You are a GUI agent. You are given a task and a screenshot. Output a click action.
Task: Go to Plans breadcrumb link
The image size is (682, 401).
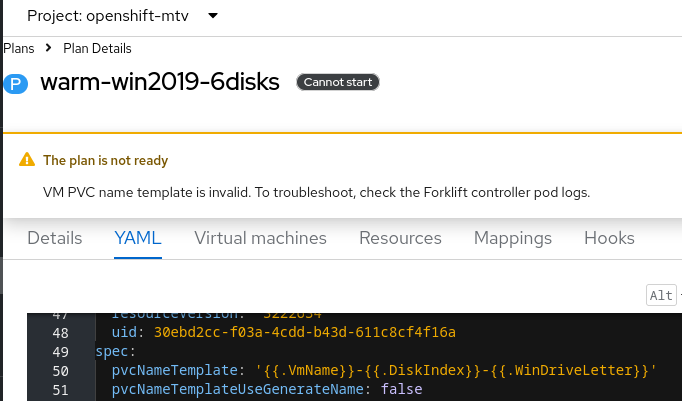(x=20, y=48)
